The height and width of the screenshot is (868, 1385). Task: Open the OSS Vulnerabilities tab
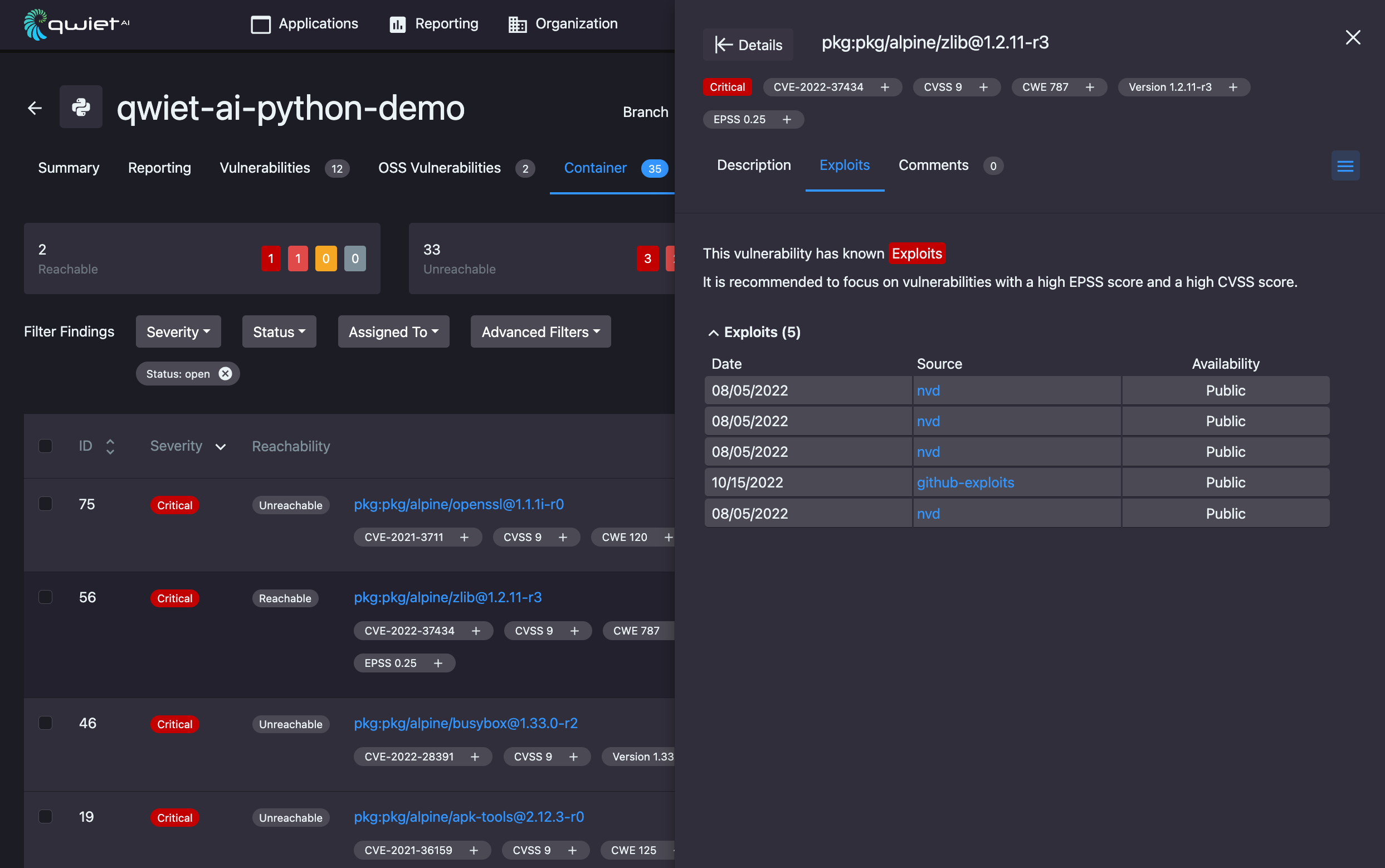456,168
